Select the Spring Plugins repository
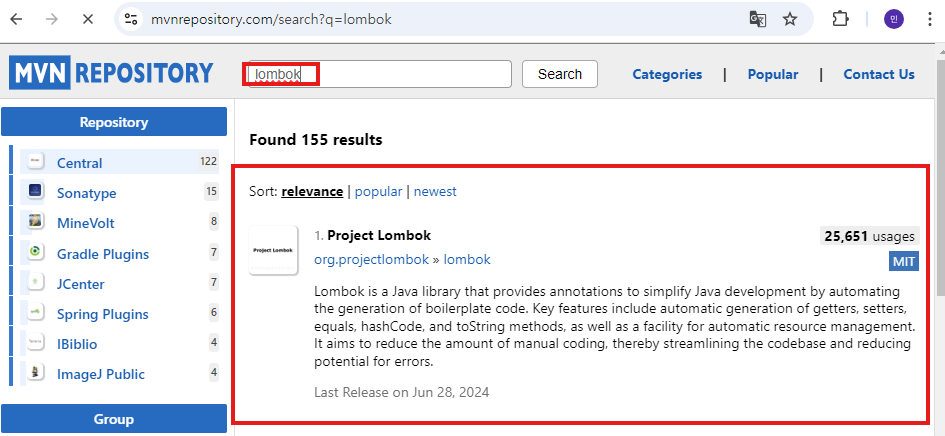This screenshot has width=945, height=436. 102,314
